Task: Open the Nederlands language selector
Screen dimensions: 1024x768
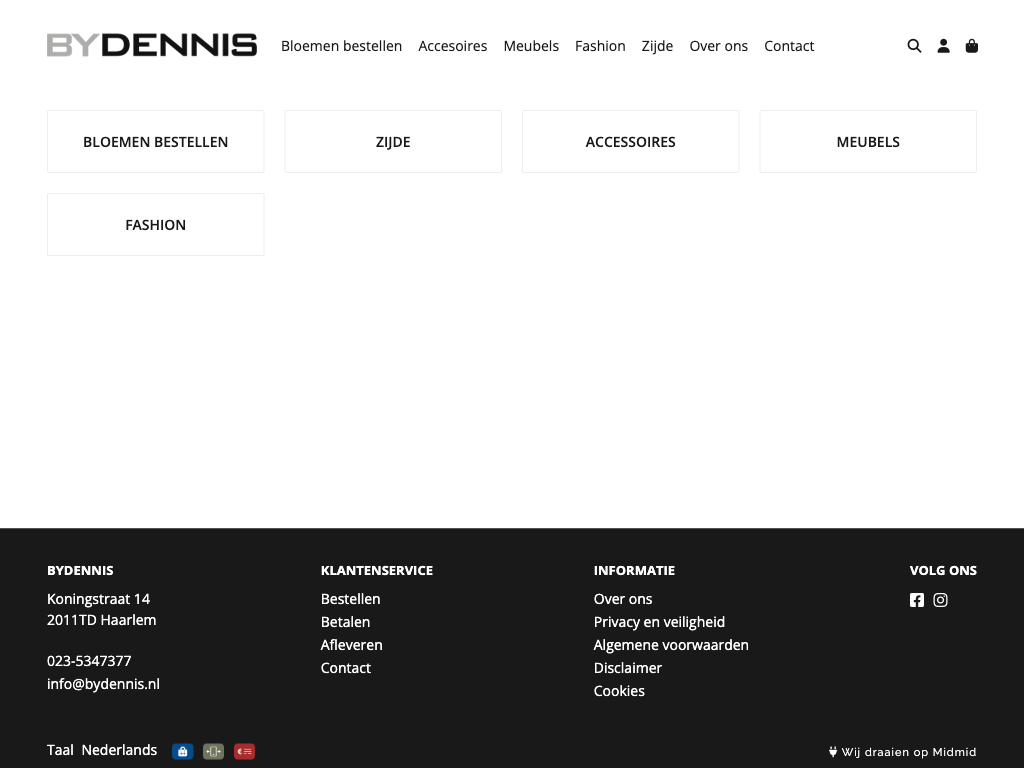Action: click(x=119, y=750)
